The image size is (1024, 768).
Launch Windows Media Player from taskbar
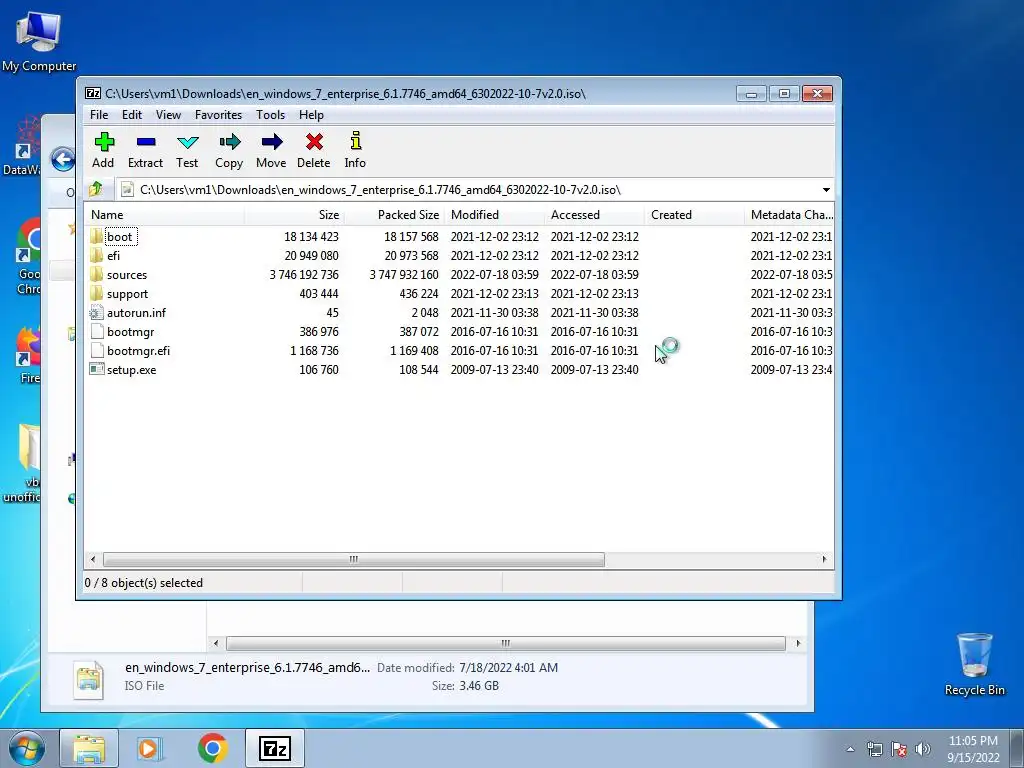click(x=150, y=748)
